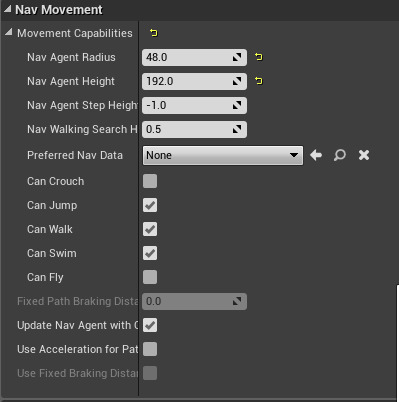Reset Movement Capabilities to default
399x402 pixels.
(154, 33)
